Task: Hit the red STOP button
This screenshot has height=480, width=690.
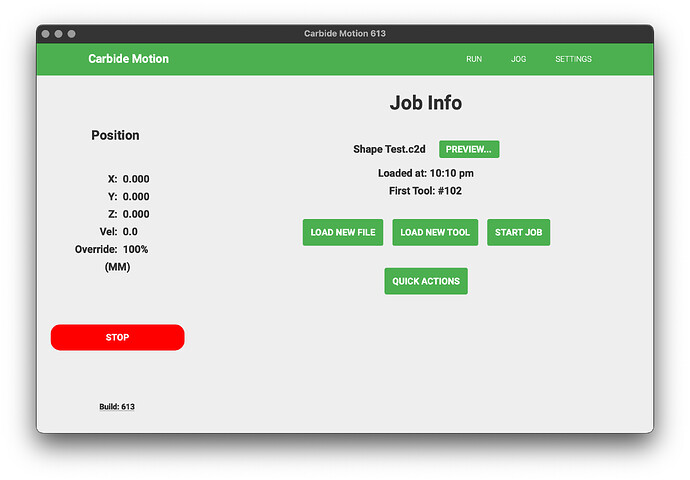Action: tap(117, 337)
